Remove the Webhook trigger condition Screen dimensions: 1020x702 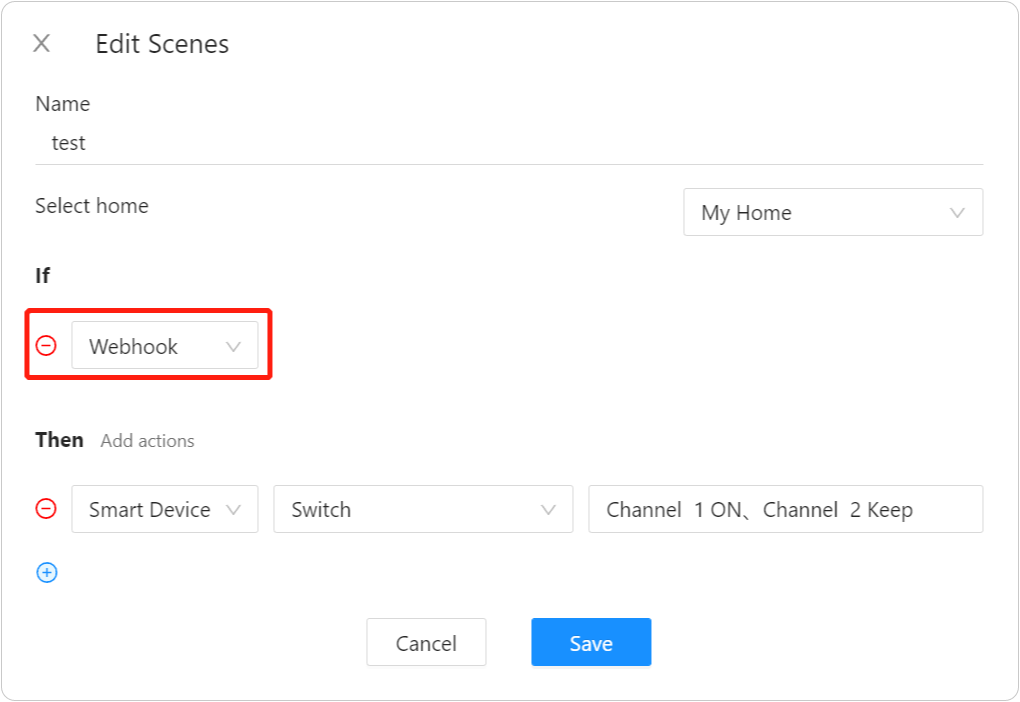click(46, 345)
